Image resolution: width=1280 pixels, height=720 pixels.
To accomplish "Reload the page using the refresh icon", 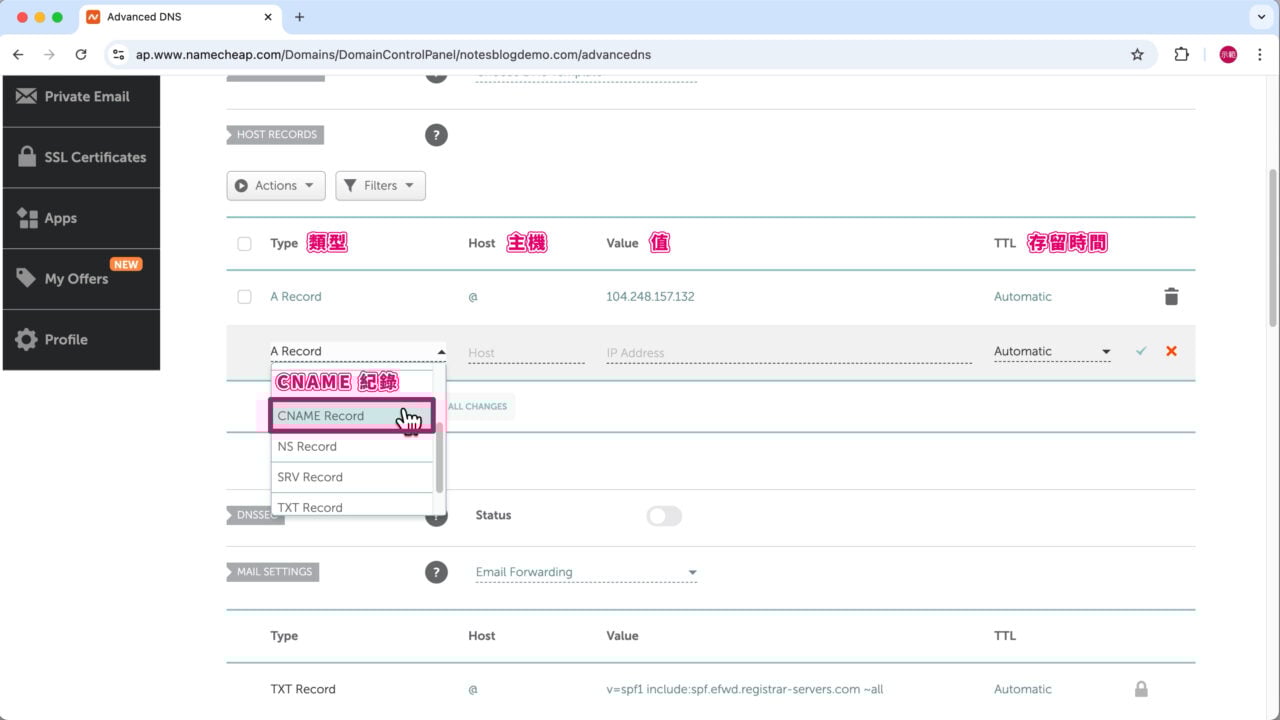I will pyautogui.click(x=81, y=55).
